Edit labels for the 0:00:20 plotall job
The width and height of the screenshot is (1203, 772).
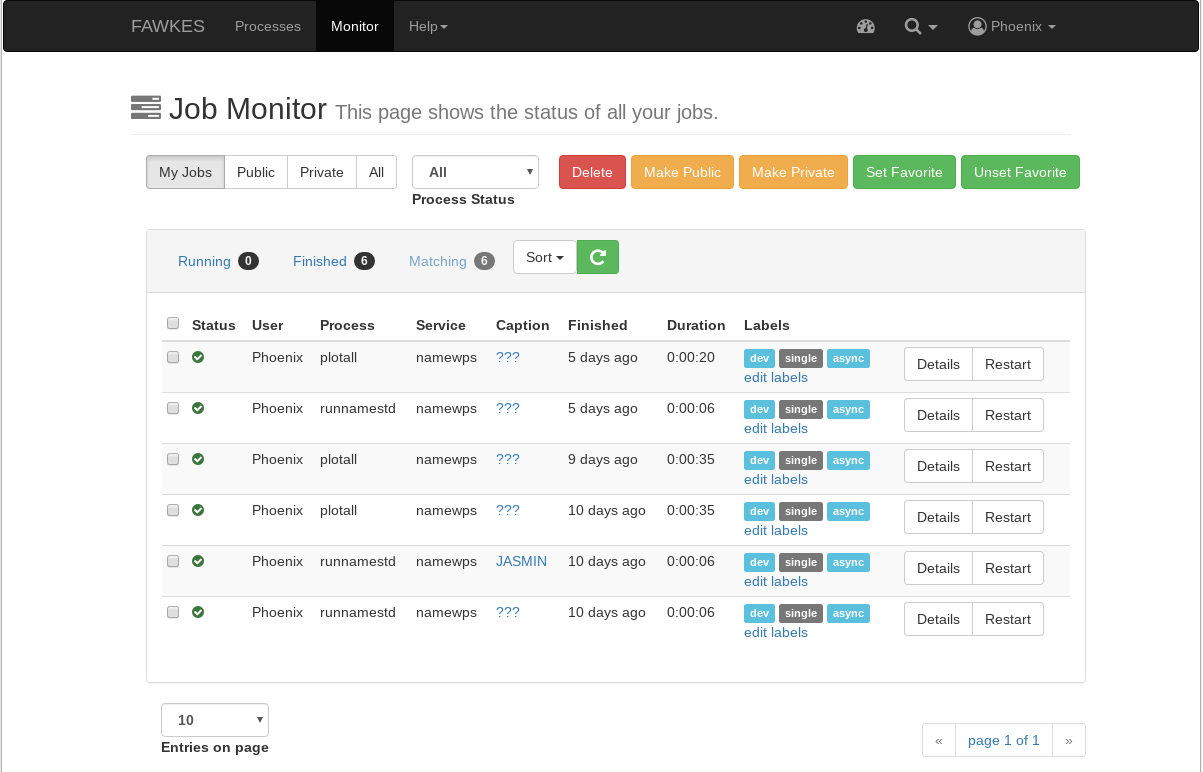(776, 377)
